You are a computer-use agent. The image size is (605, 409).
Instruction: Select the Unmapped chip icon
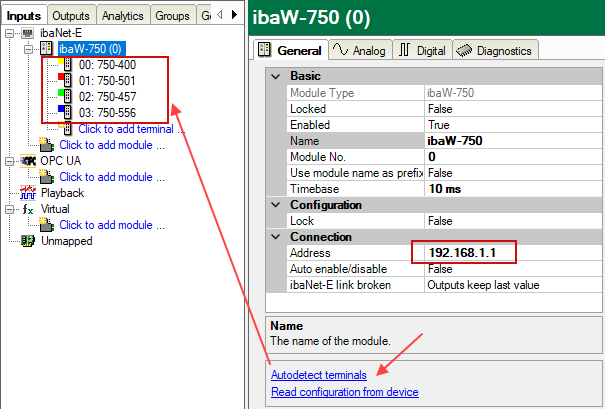pos(28,241)
